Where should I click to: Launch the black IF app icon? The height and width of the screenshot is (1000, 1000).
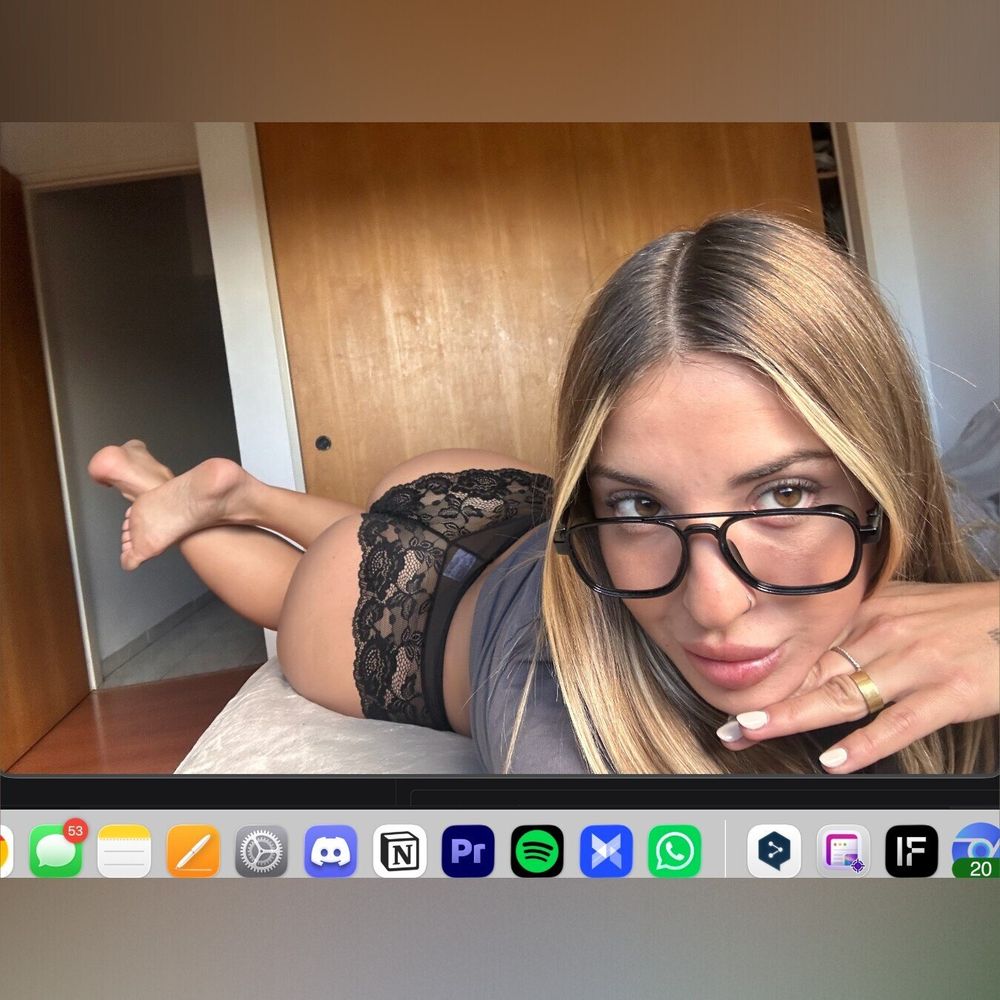911,851
